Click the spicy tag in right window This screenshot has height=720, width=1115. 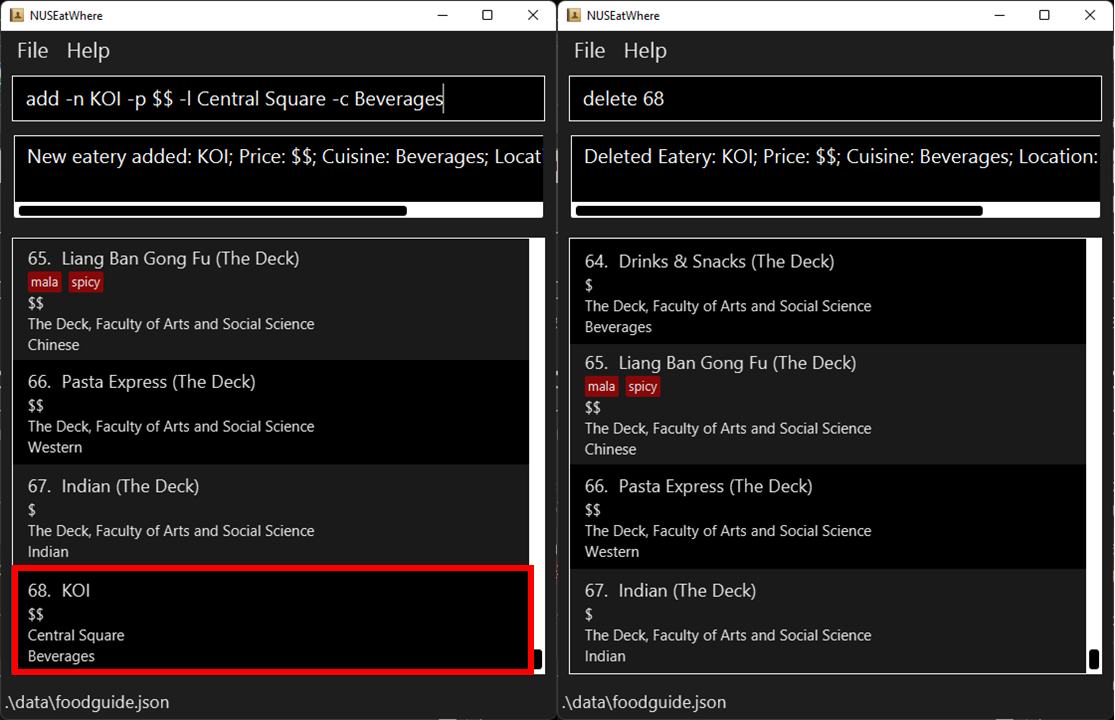tap(643, 387)
